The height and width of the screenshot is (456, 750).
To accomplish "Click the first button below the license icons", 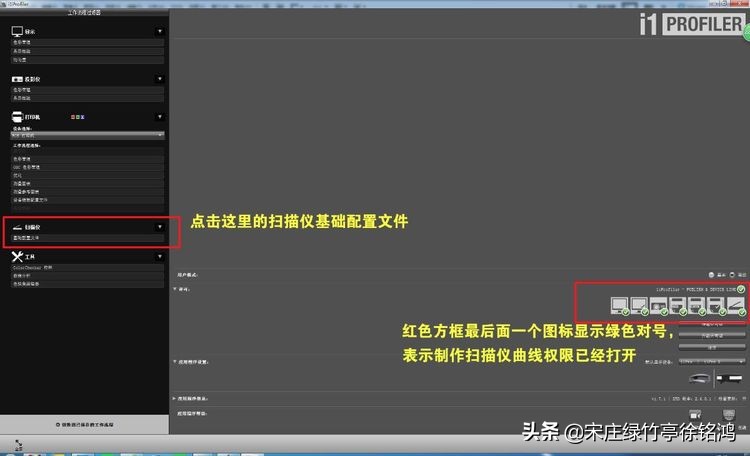I will [x=712, y=325].
